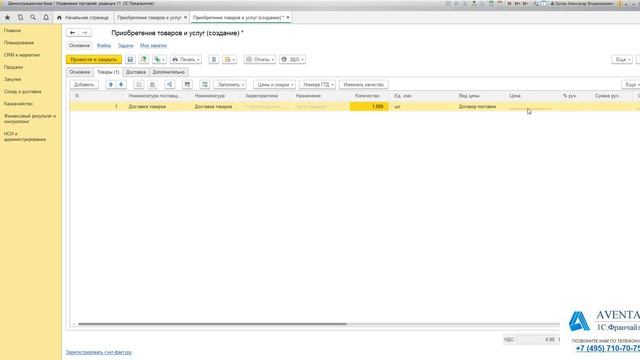Screen dimensions: 640x360
Task: Open the history icon in the top bar
Action: pos(20,18)
